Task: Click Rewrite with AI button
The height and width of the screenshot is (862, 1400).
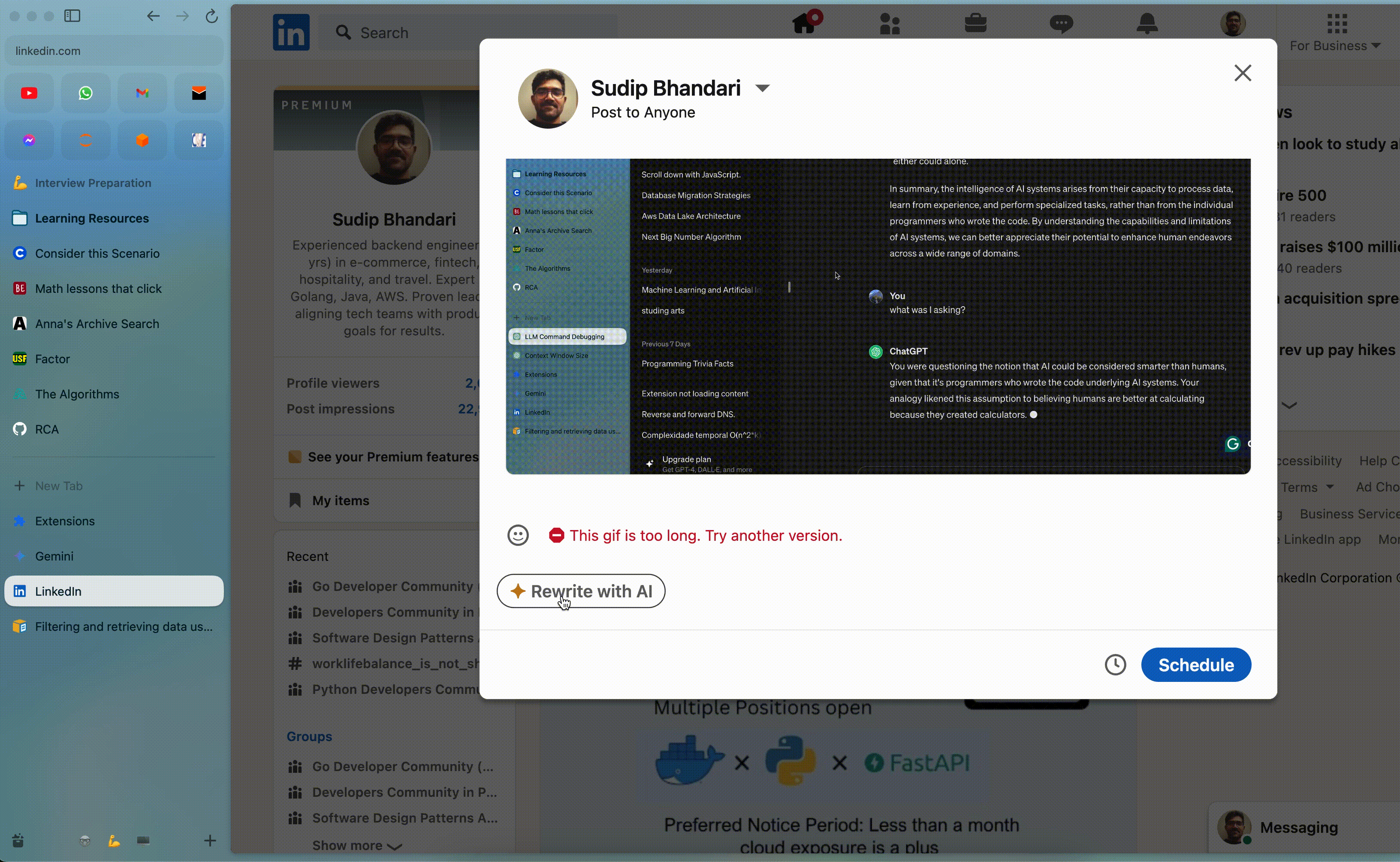Action: pos(581,591)
